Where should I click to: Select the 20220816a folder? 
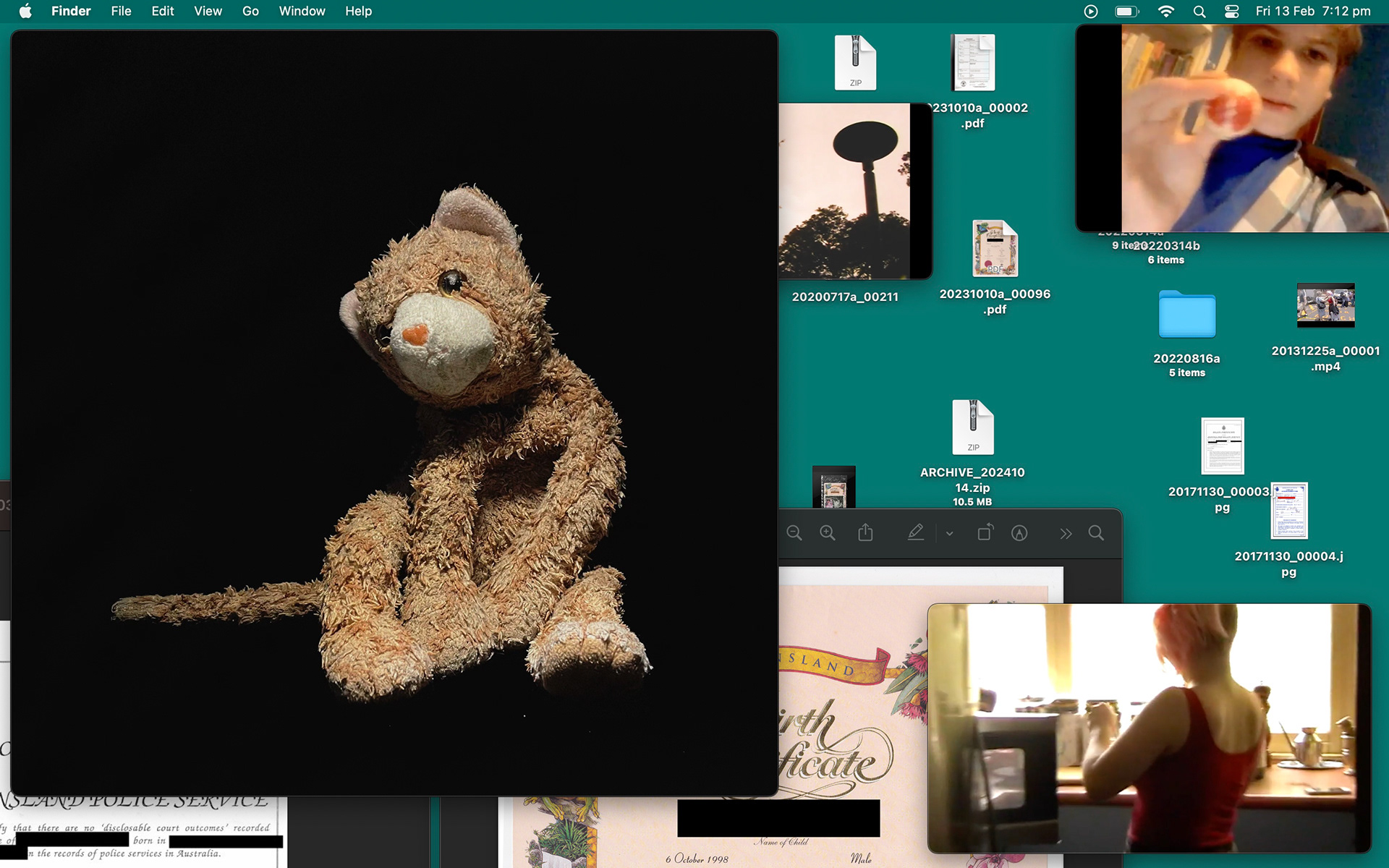[1186, 315]
